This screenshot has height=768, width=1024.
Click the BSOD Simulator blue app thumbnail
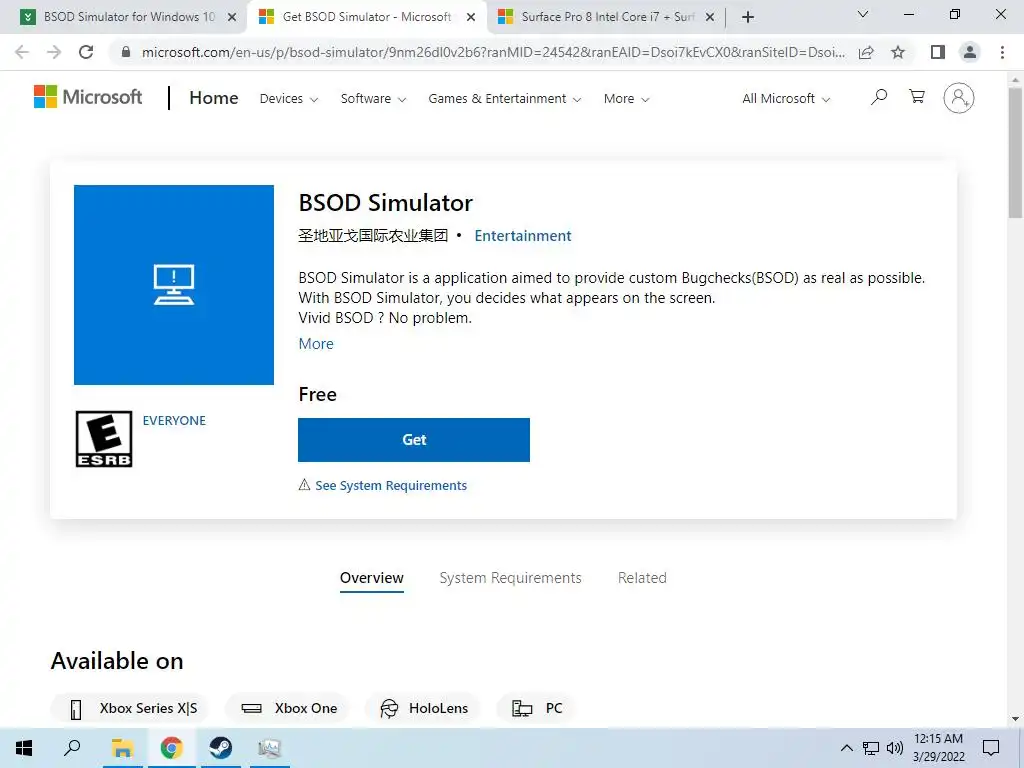click(174, 285)
